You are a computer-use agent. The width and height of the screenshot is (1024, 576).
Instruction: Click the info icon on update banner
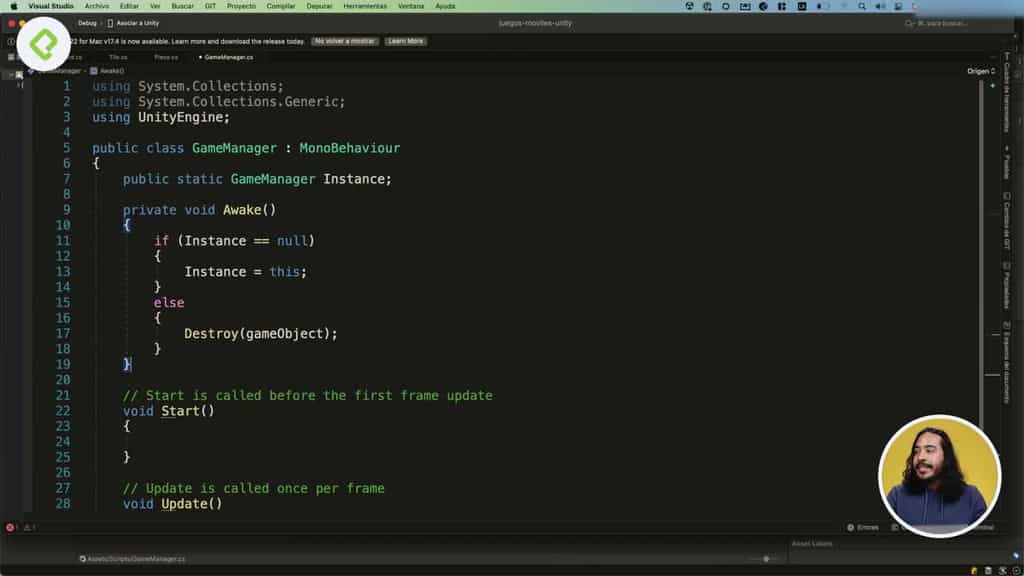pyautogui.click(x=11, y=42)
